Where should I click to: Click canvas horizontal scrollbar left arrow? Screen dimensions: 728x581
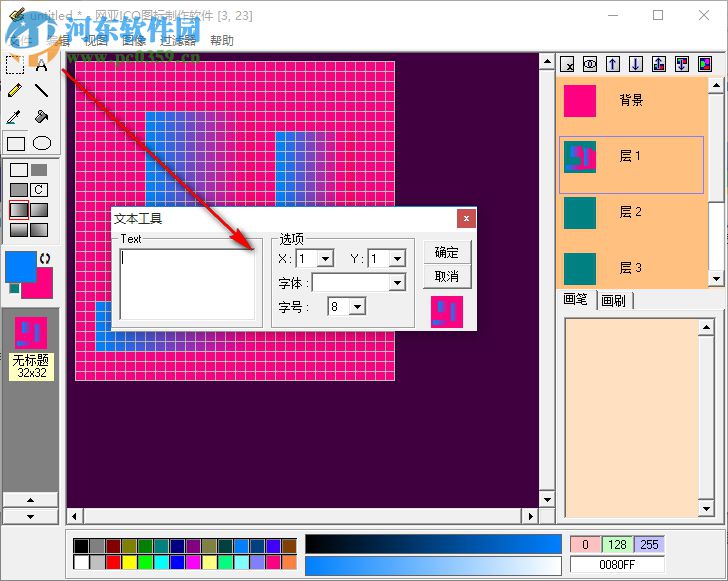click(x=75, y=516)
